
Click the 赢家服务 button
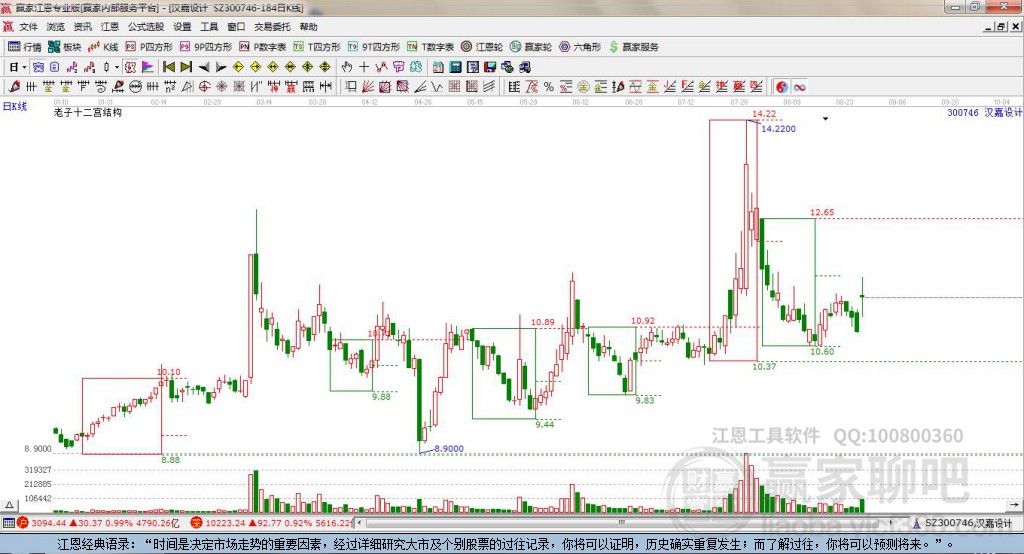[633, 47]
